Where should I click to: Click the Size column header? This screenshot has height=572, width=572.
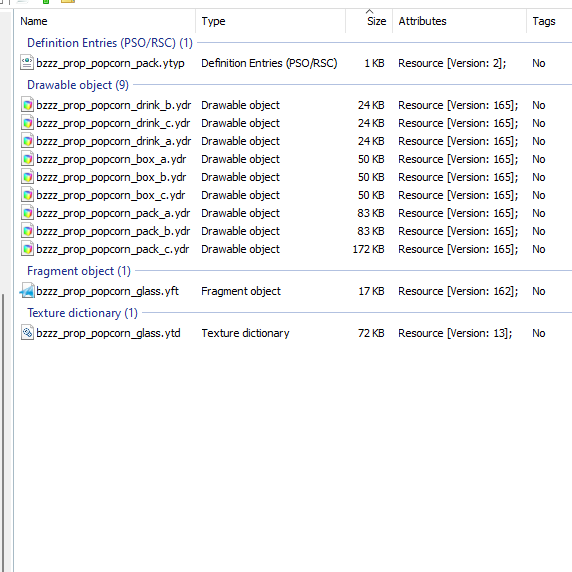point(369,21)
